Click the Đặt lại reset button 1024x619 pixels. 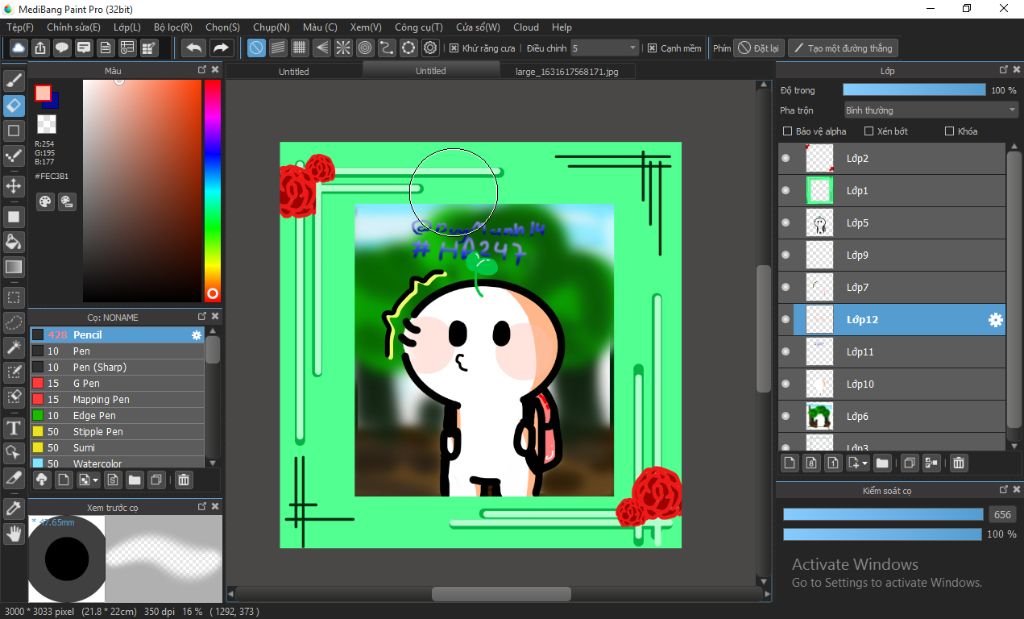coord(759,48)
